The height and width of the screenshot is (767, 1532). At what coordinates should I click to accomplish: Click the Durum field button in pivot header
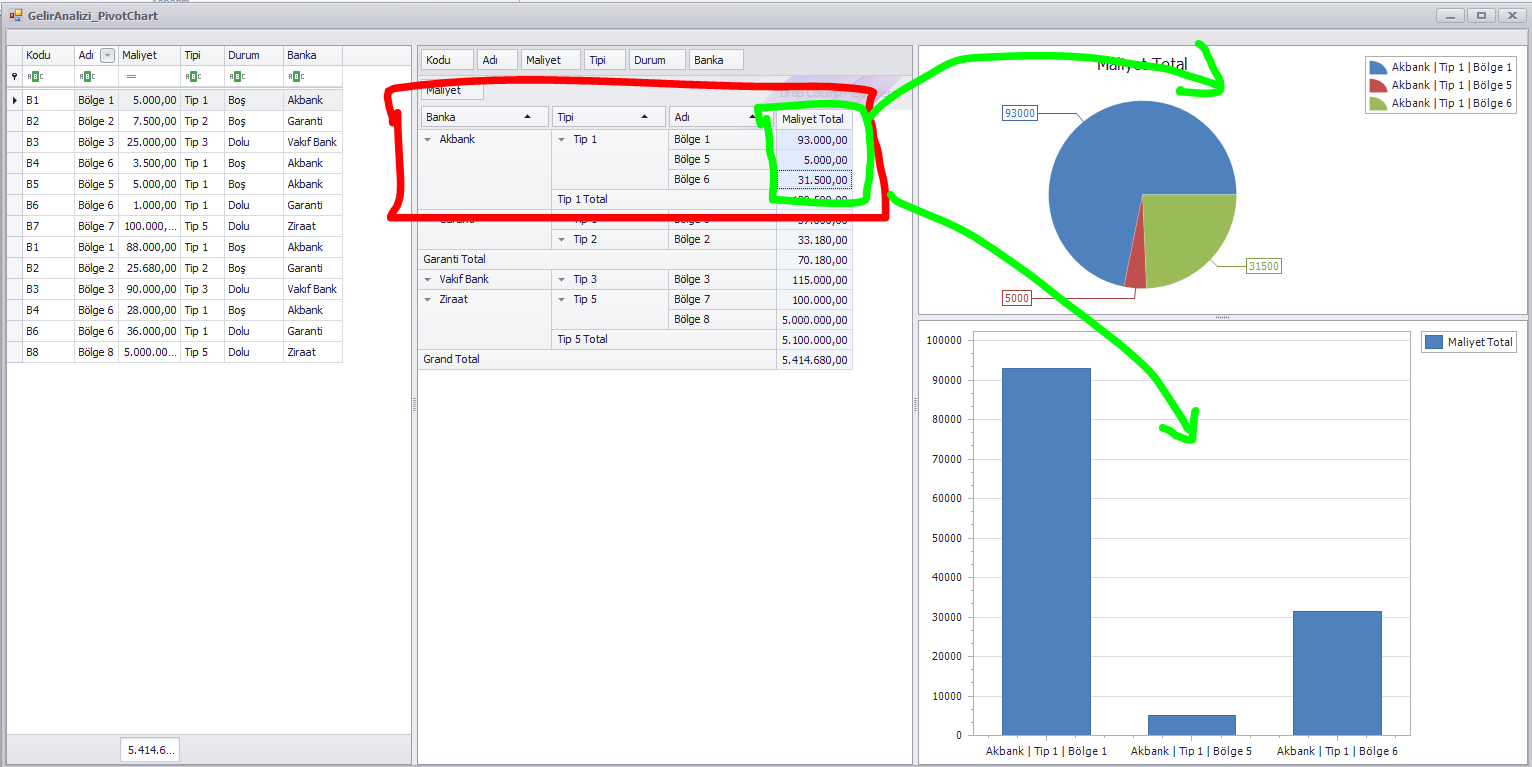[656, 59]
